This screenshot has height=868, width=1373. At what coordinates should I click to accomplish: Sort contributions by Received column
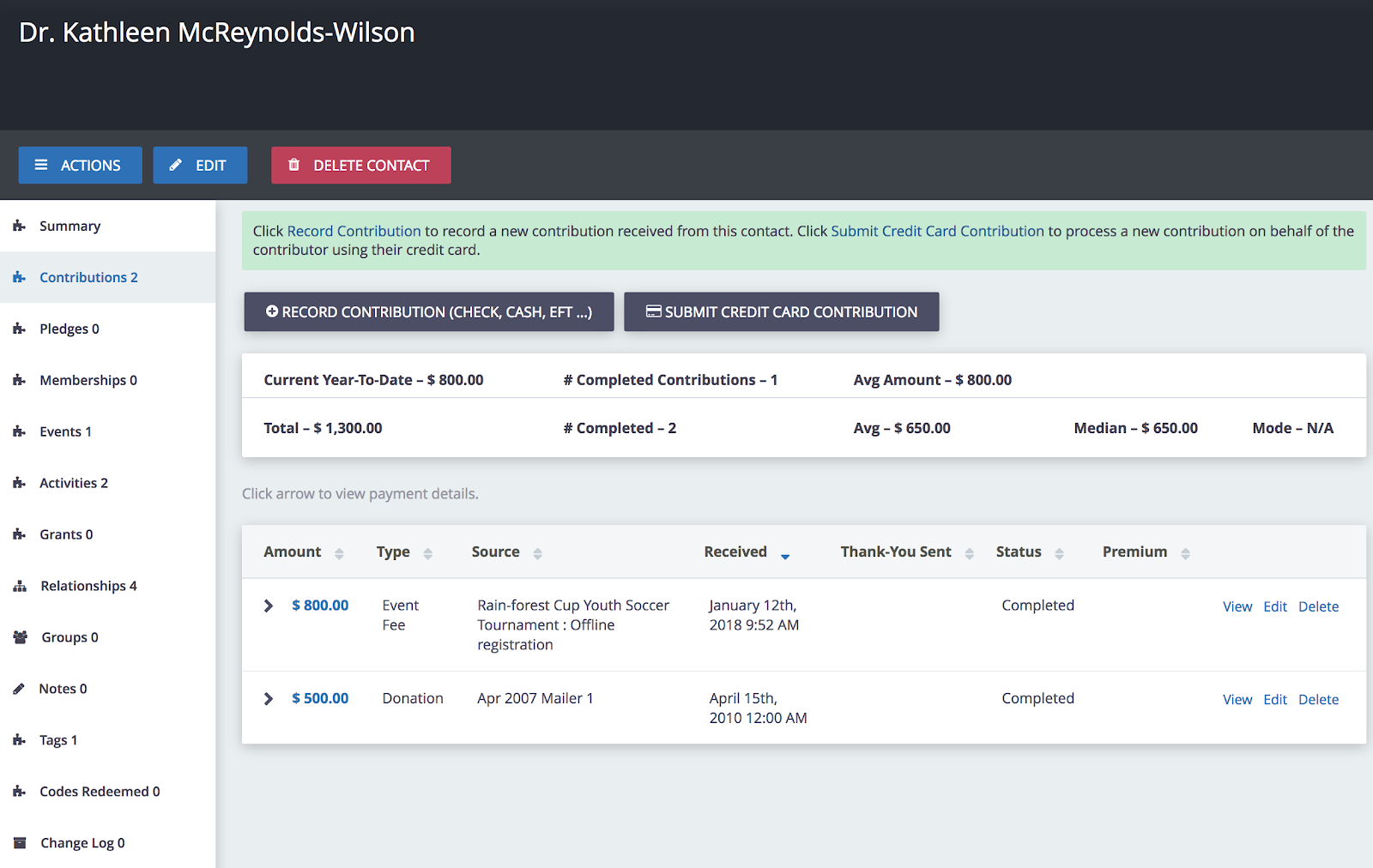785,555
